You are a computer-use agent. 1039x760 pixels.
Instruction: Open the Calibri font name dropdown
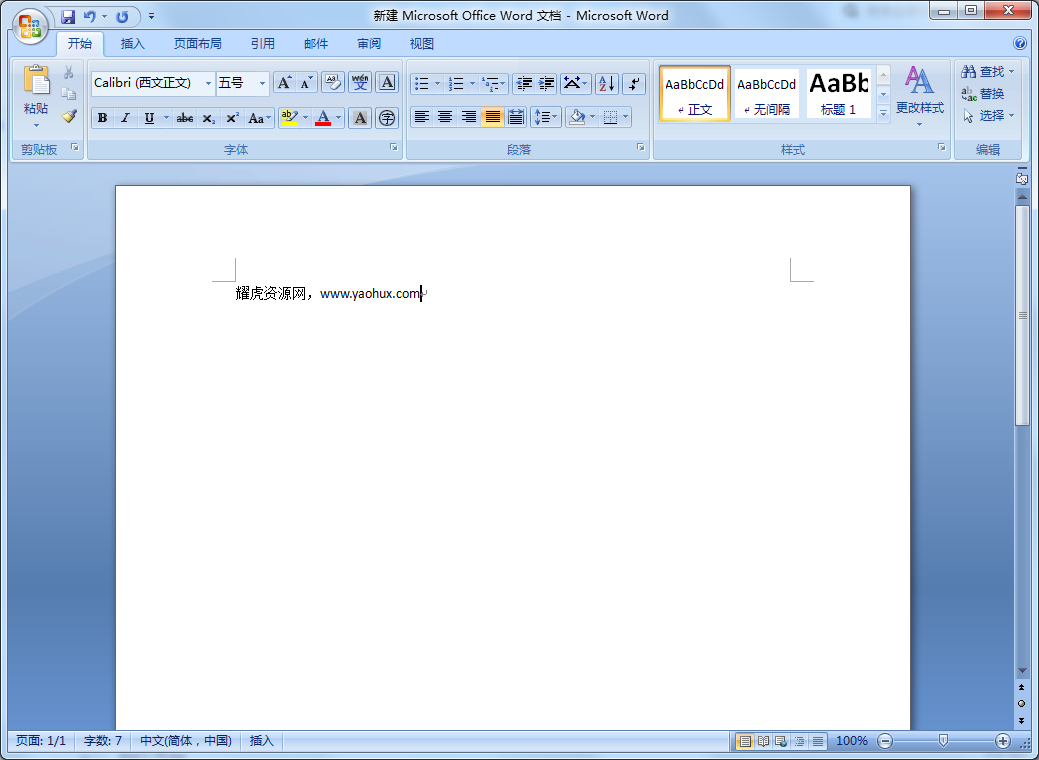click(x=208, y=83)
